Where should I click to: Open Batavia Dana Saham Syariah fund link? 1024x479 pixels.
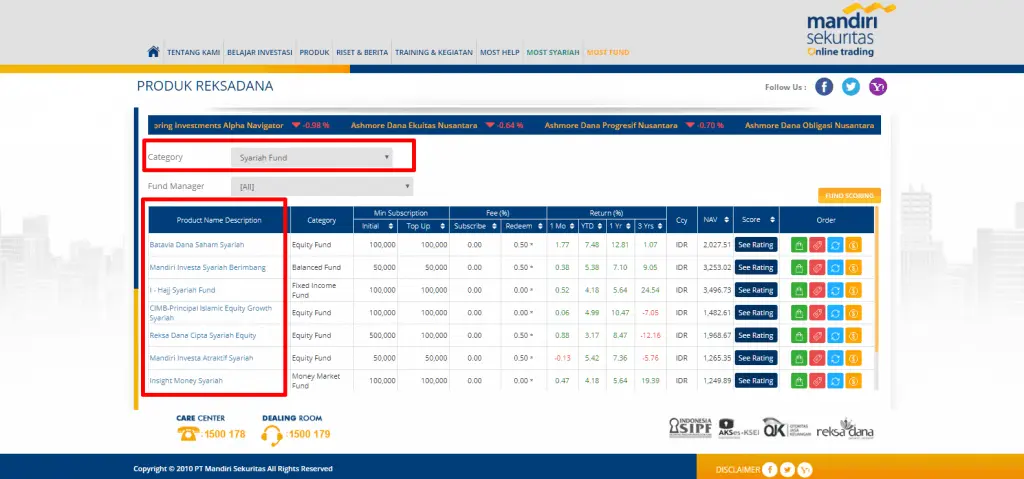197,245
